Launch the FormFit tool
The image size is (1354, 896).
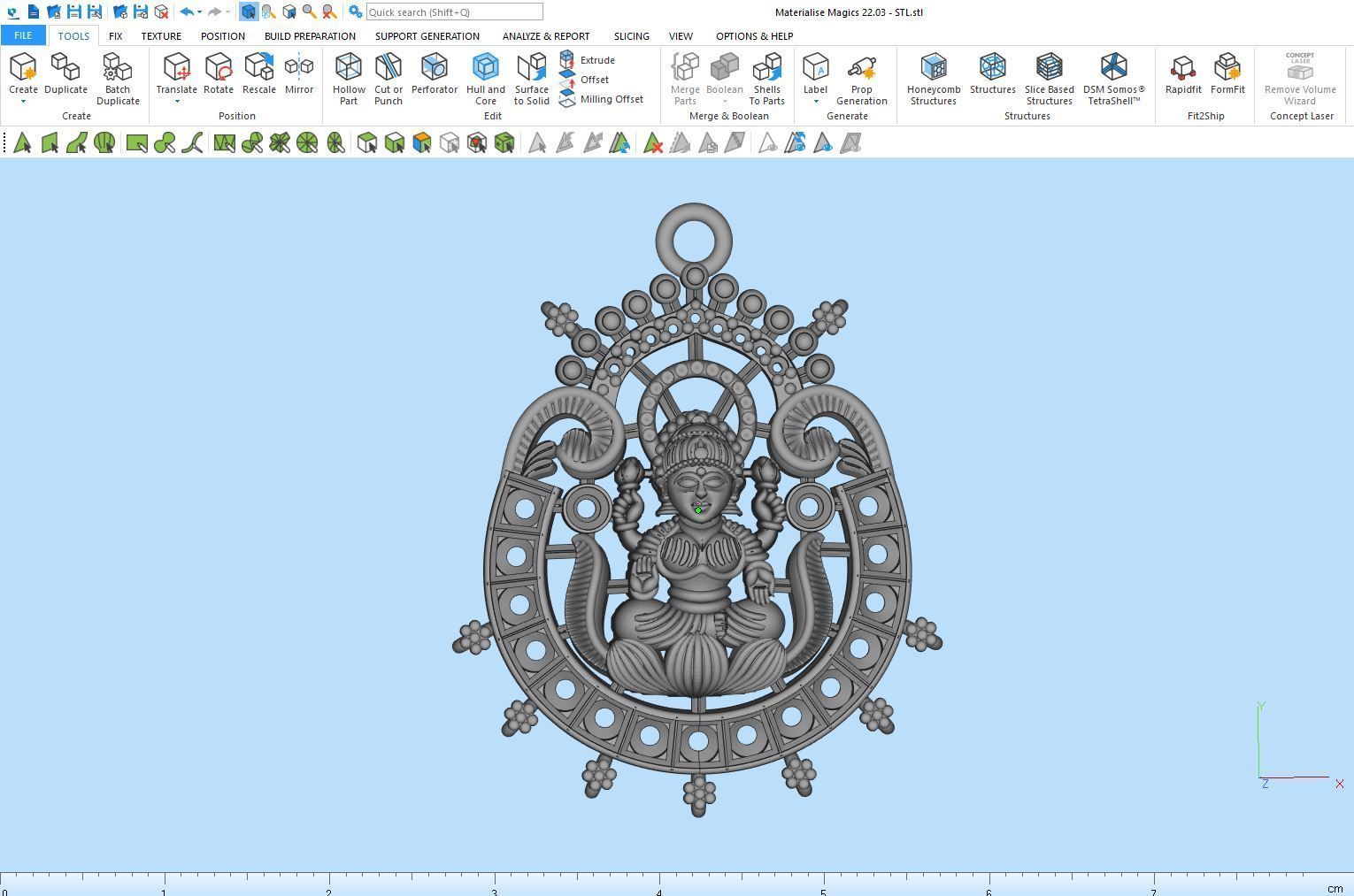point(1227,74)
